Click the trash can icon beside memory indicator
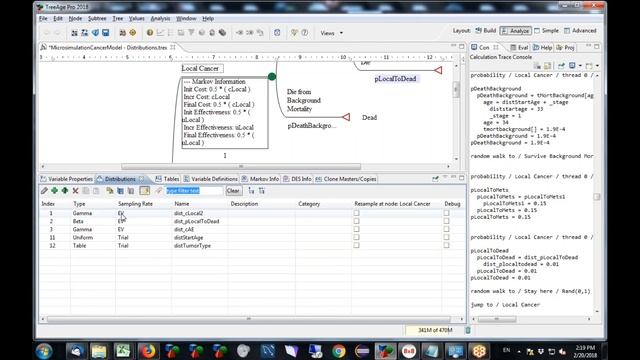The height and width of the screenshot is (360, 640). [468, 330]
